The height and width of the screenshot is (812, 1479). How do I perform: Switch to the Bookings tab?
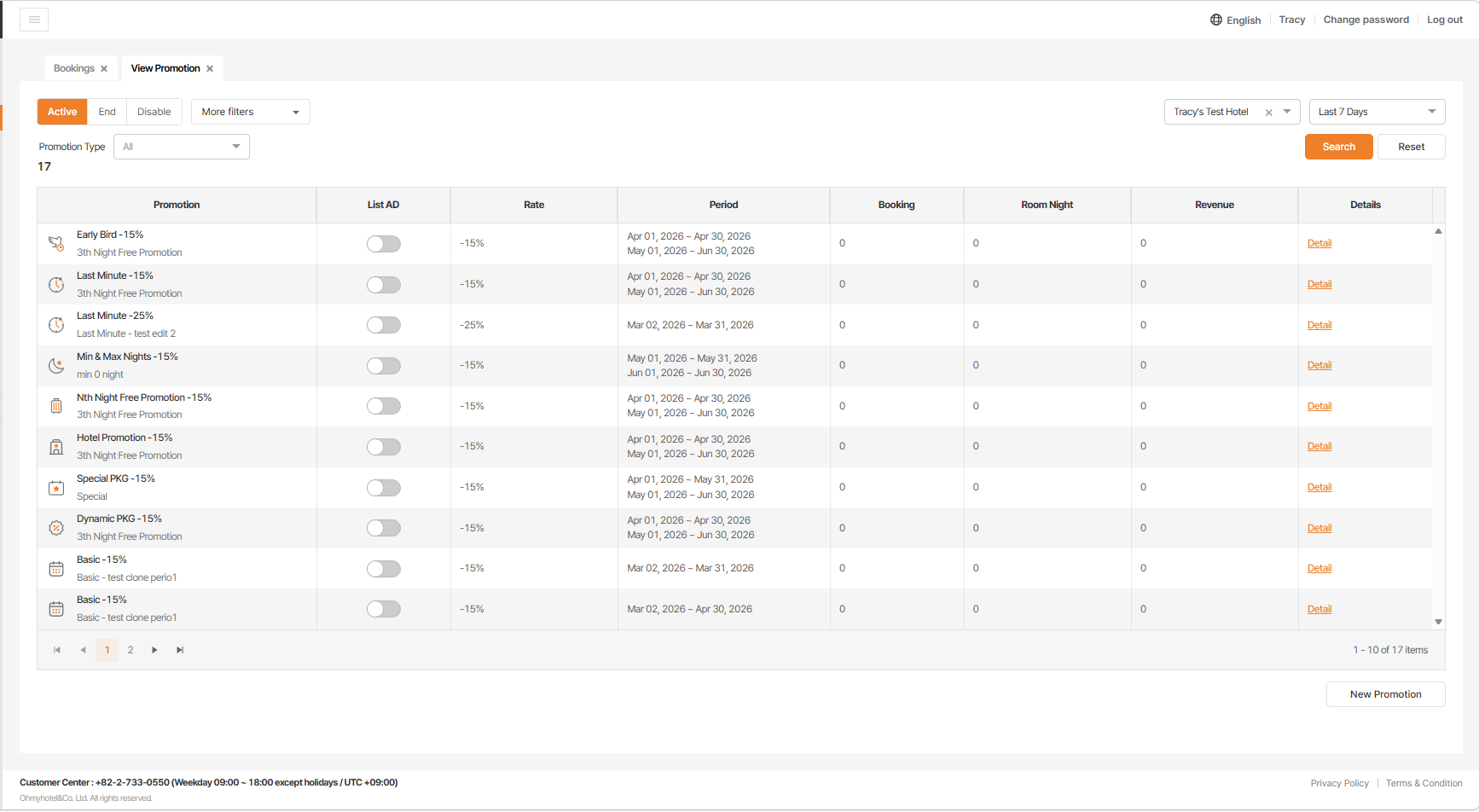(74, 68)
